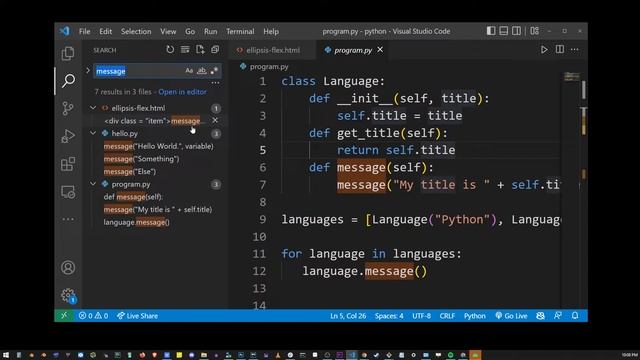Collapse all search results
Image resolution: width=640 pixels, height=360 pixels.
pyautogui.click(x=215, y=50)
